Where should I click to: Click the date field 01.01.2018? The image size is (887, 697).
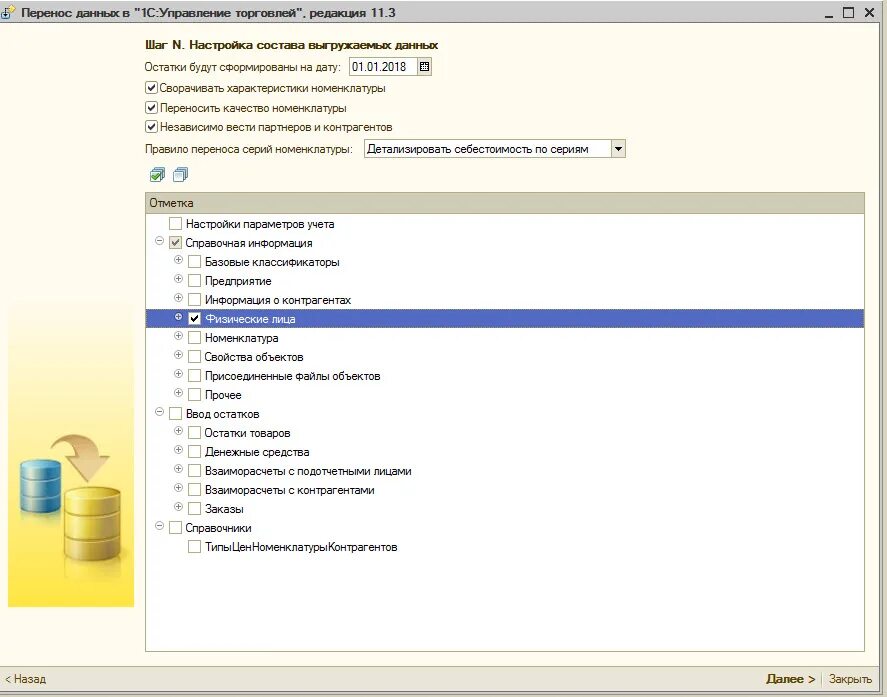(x=382, y=67)
